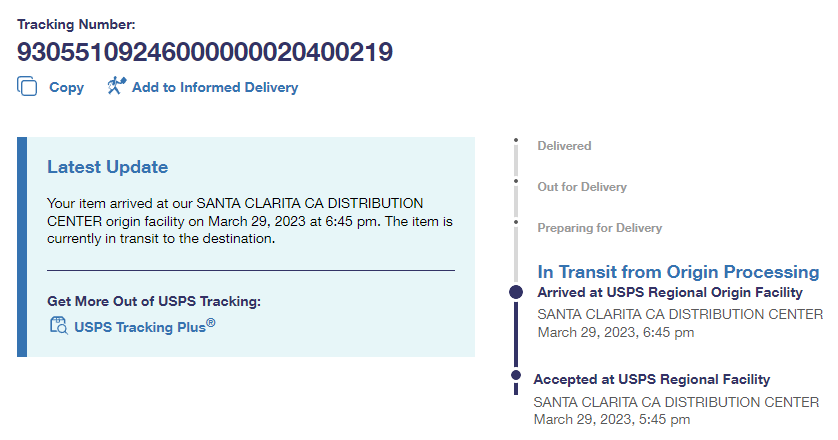This screenshot has width=838, height=440.
Task: Select the Delivered status label
Action: tap(564, 146)
